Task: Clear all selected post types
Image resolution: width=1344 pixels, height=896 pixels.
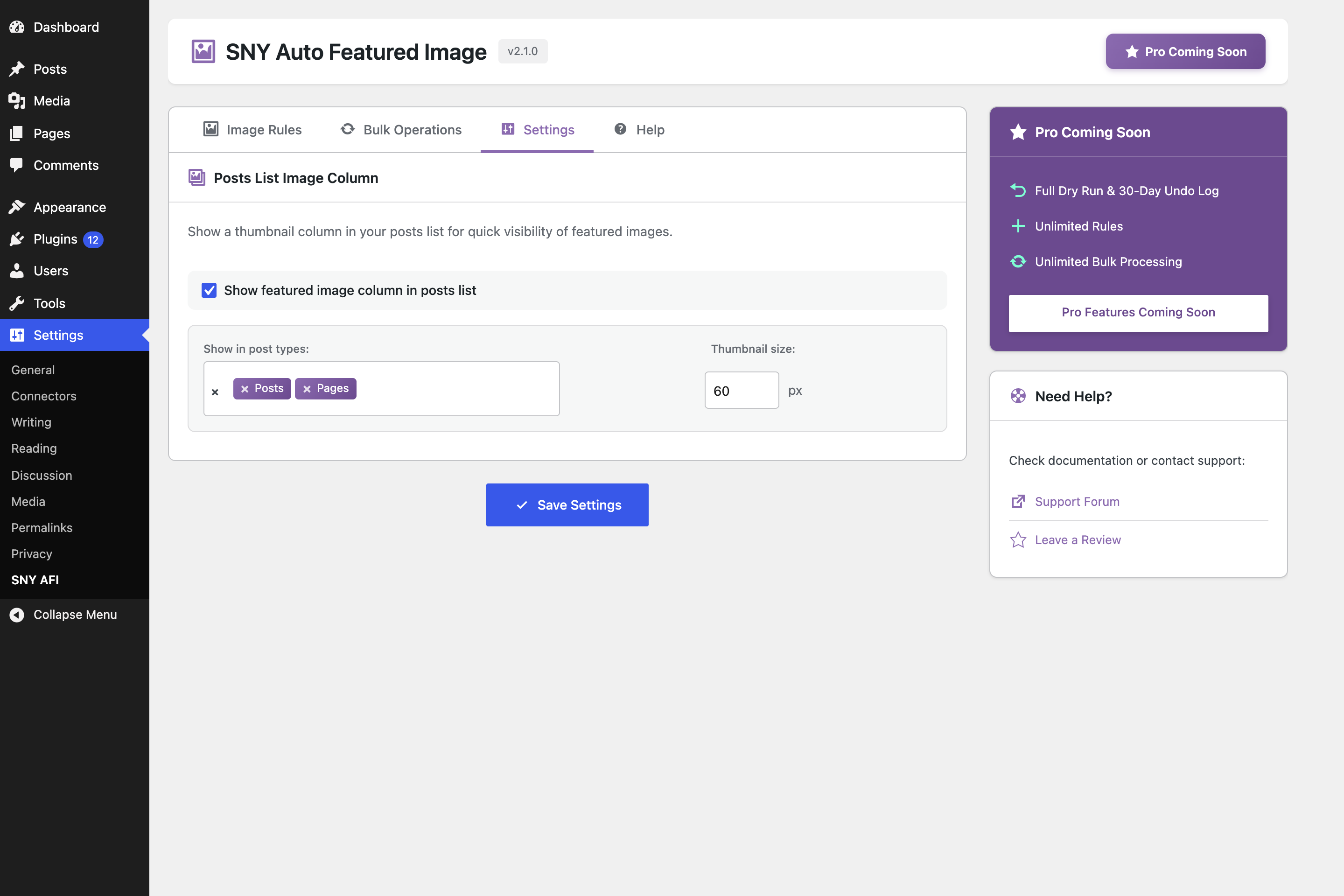Action: [215, 392]
